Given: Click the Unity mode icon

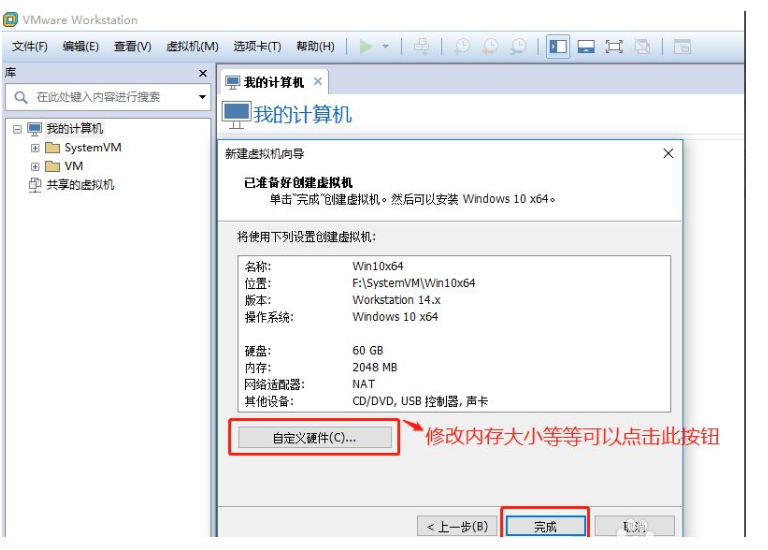Looking at the screenshot, I should click(642, 47).
